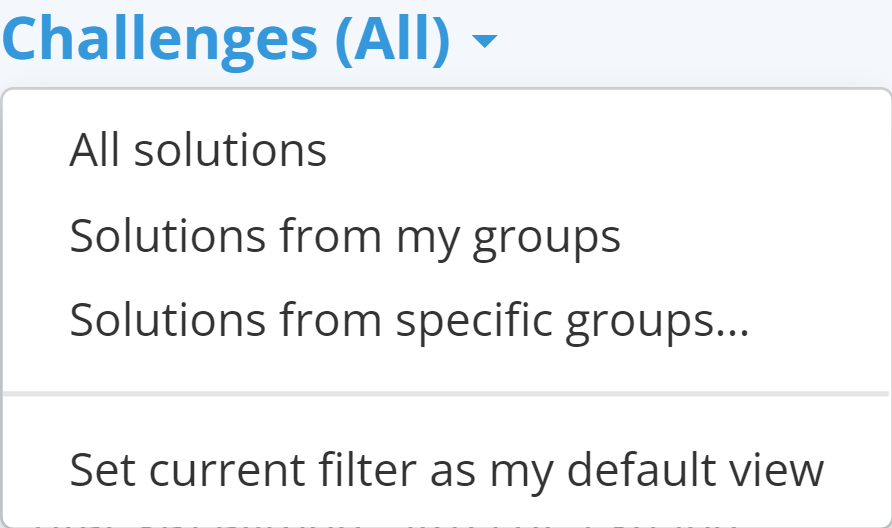Select the first entry in the filter menu

coord(198,150)
